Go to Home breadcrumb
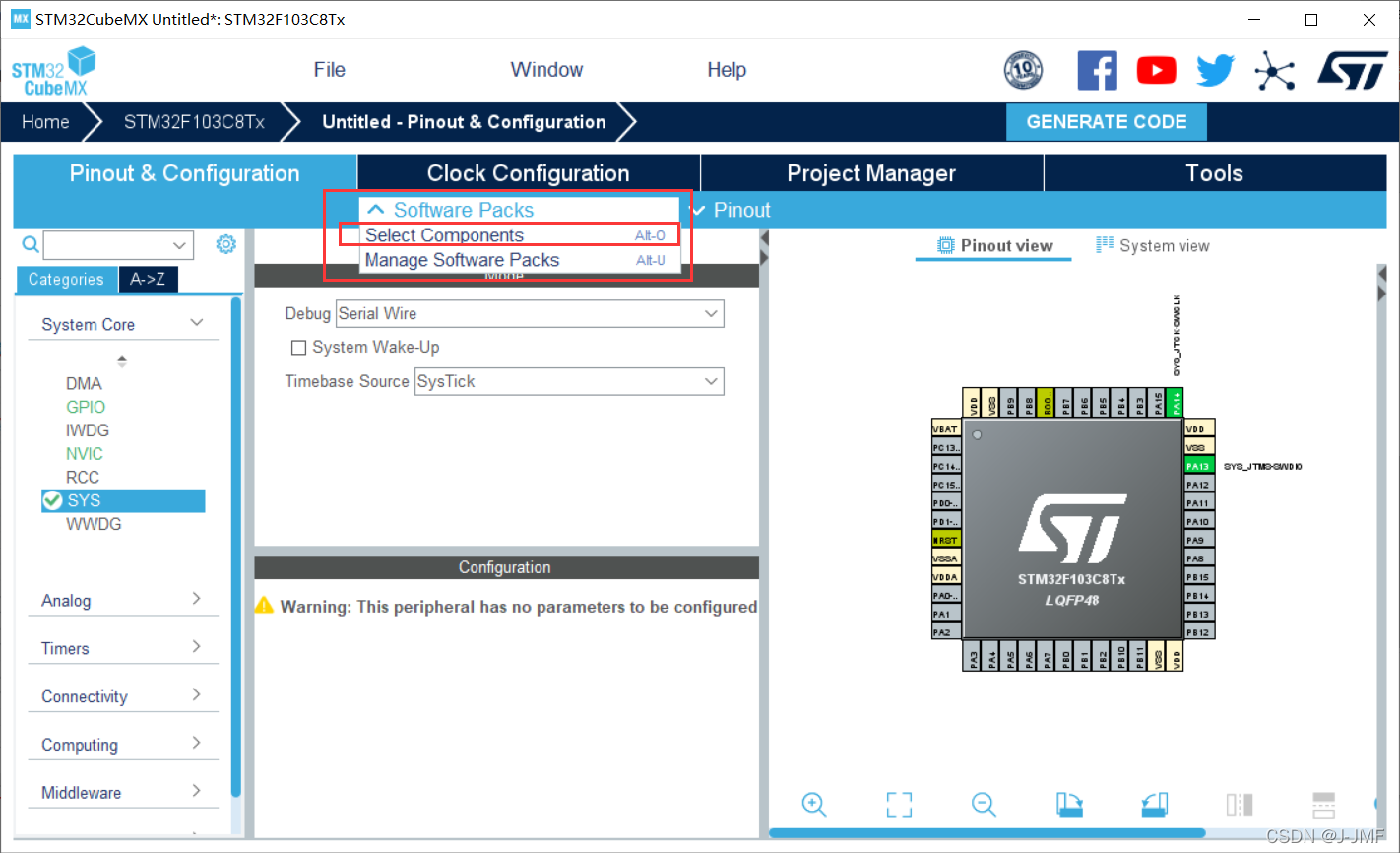 [x=45, y=122]
